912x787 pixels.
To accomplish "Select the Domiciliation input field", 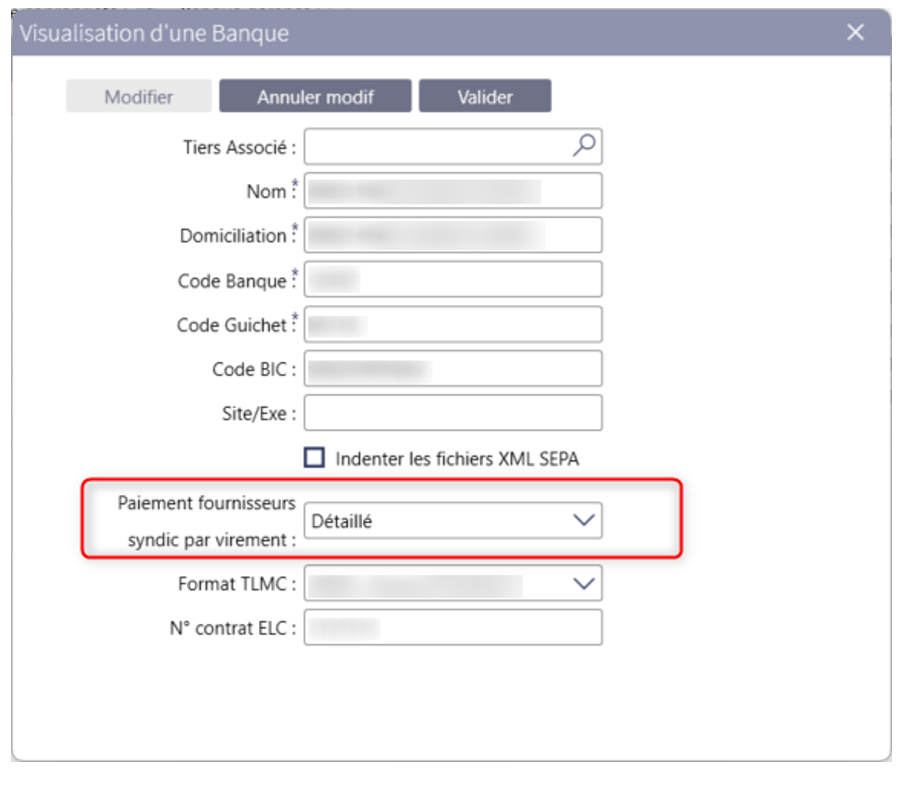I will (453, 235).
